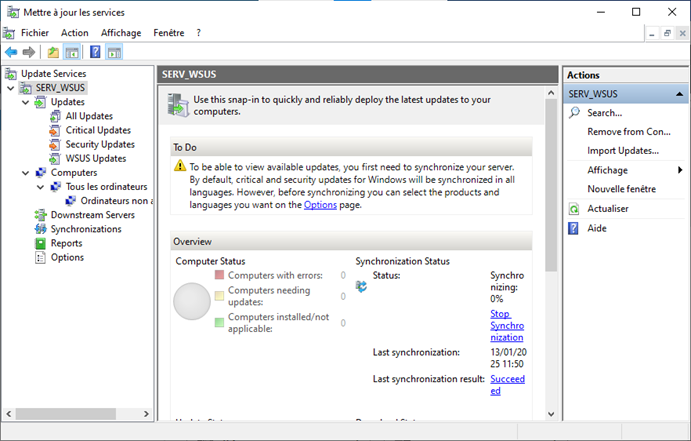Click the red Computers with errors swatch
691x441 pixels.
pos(219,275)
